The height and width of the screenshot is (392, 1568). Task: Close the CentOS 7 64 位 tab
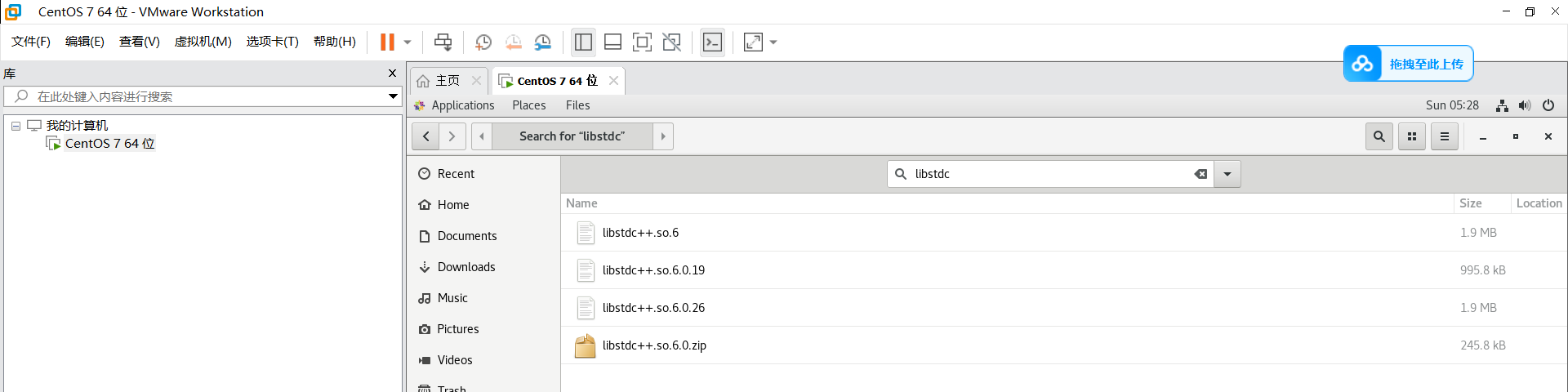pyautogui.click(x=613, y=81)
